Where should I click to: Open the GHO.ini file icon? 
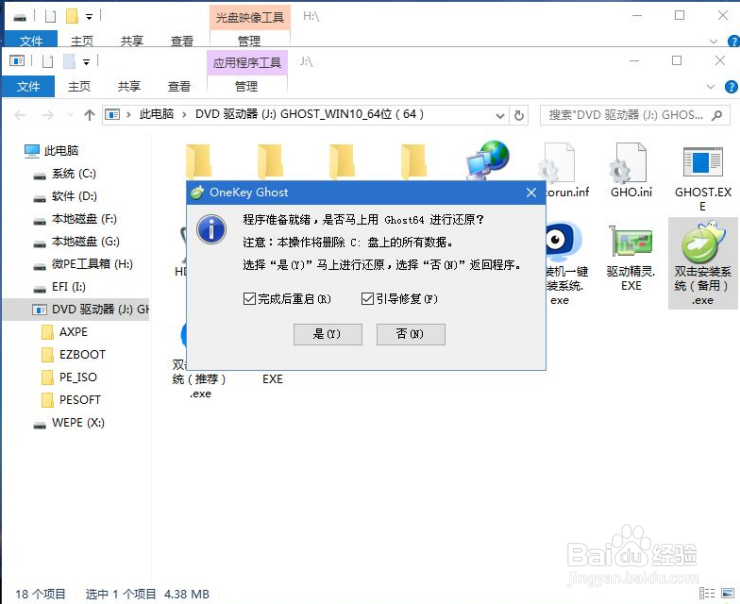631,170
